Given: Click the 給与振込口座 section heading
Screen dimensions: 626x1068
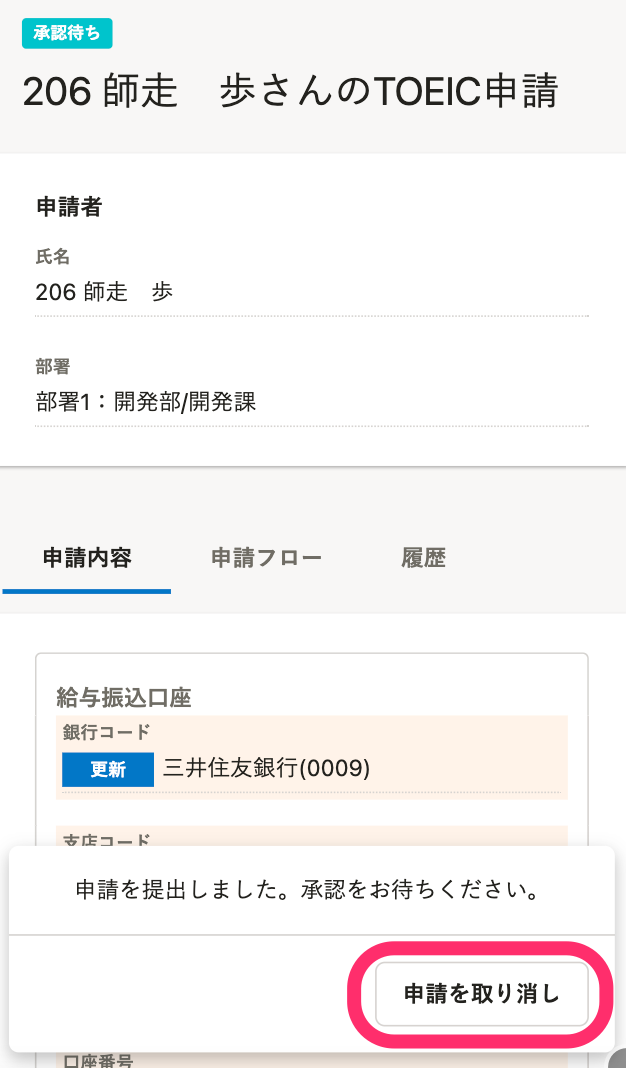Looking at the screenshot, I should (124, 697).
